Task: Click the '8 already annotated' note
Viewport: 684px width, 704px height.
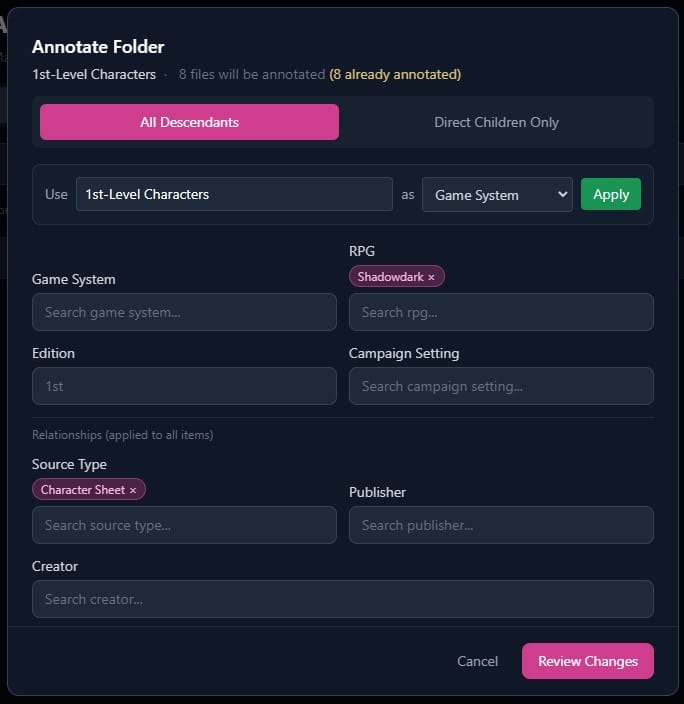Action: [x=395, y=74]
